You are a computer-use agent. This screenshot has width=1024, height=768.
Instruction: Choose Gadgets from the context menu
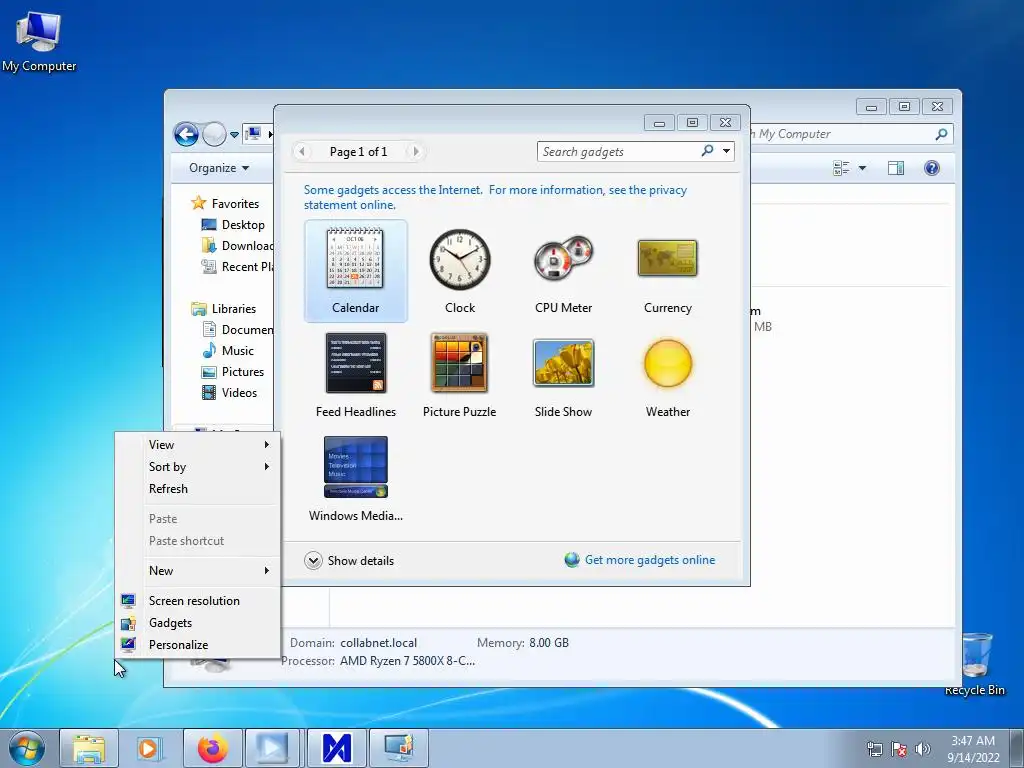pyautogui.click(x=198, y=623)
